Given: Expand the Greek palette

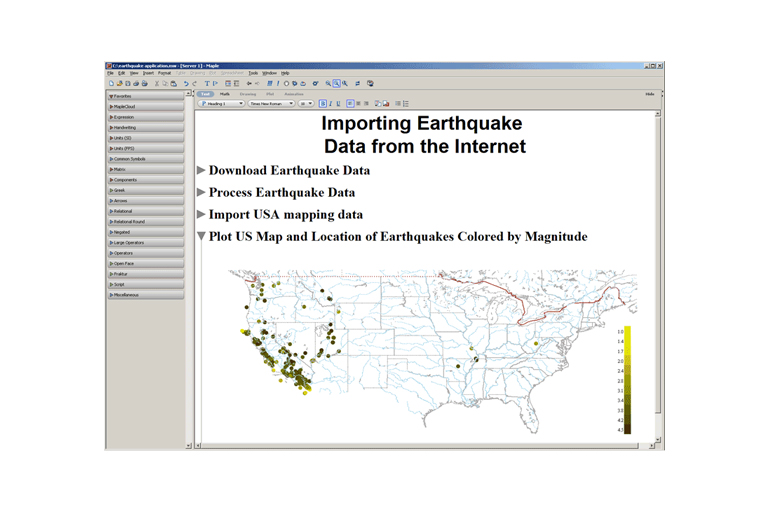Looking at the screenshot, I should click(146, 190).
